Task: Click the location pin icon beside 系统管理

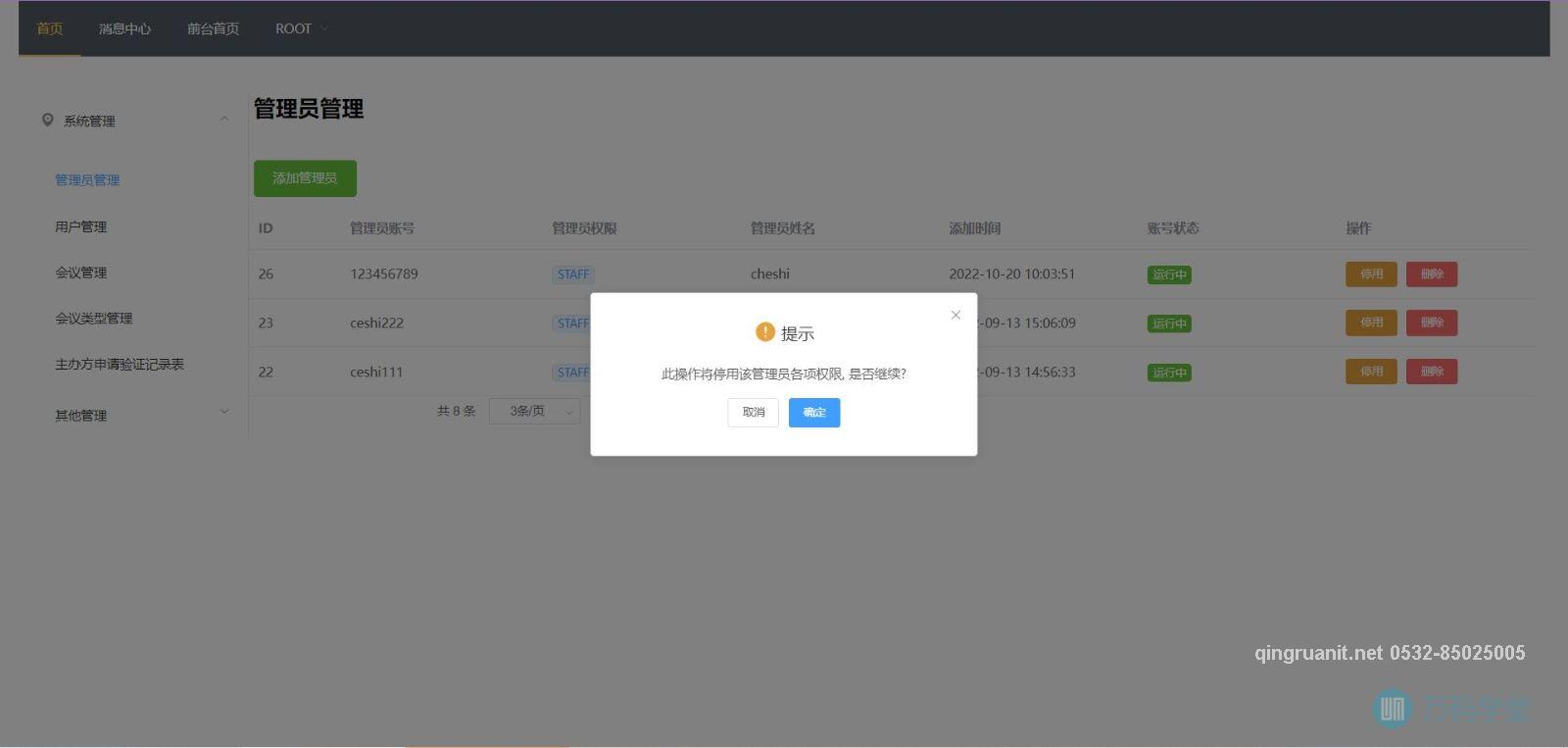Action: [x=47, y=120]
